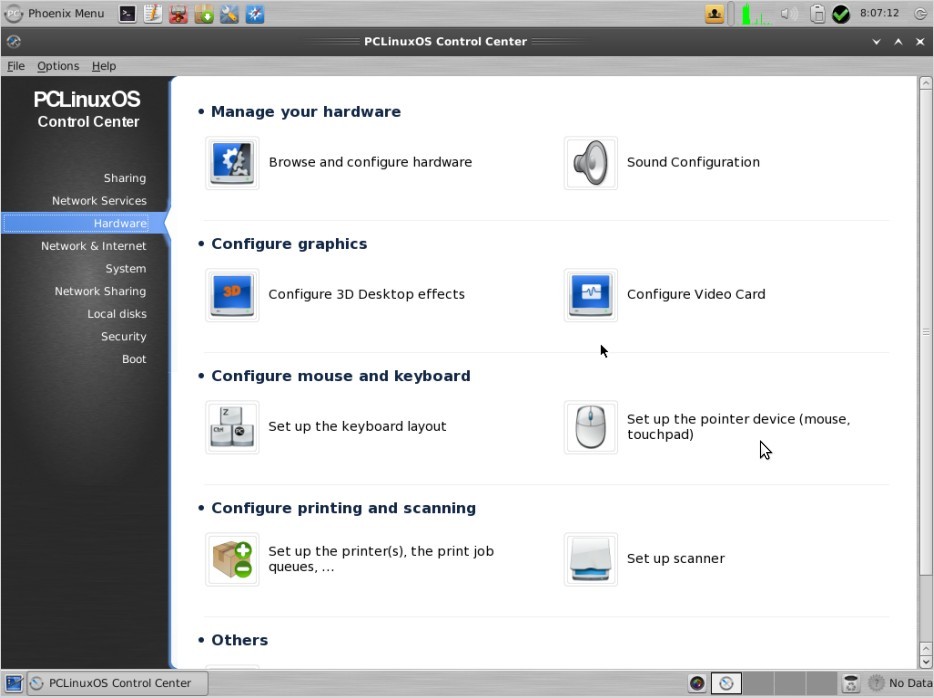Select the Hardware category
The width and height of the screenshot is (934, 698).
point(84,223)
